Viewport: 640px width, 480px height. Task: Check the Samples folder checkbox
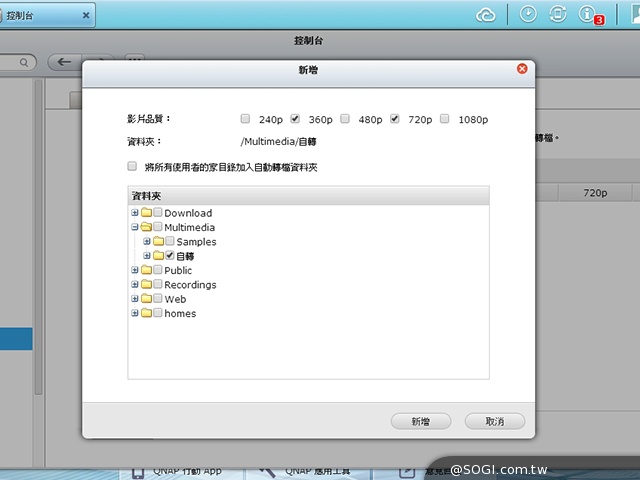[x=170, y=241]
